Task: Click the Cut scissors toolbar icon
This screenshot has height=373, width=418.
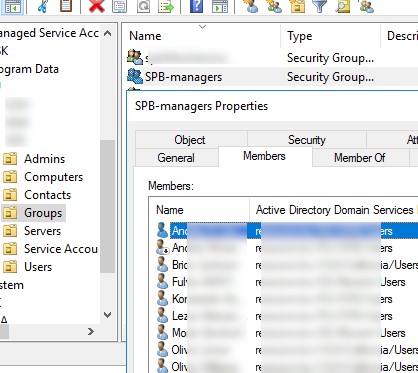Action: pos(43,6)
